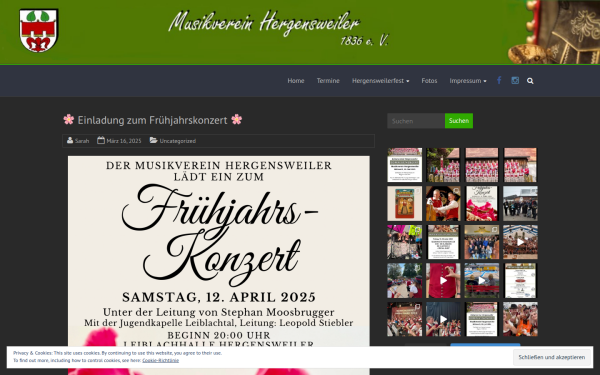Click Schließen und akzeptieren button
600x375 pixels.
click(x=551, y=357)
